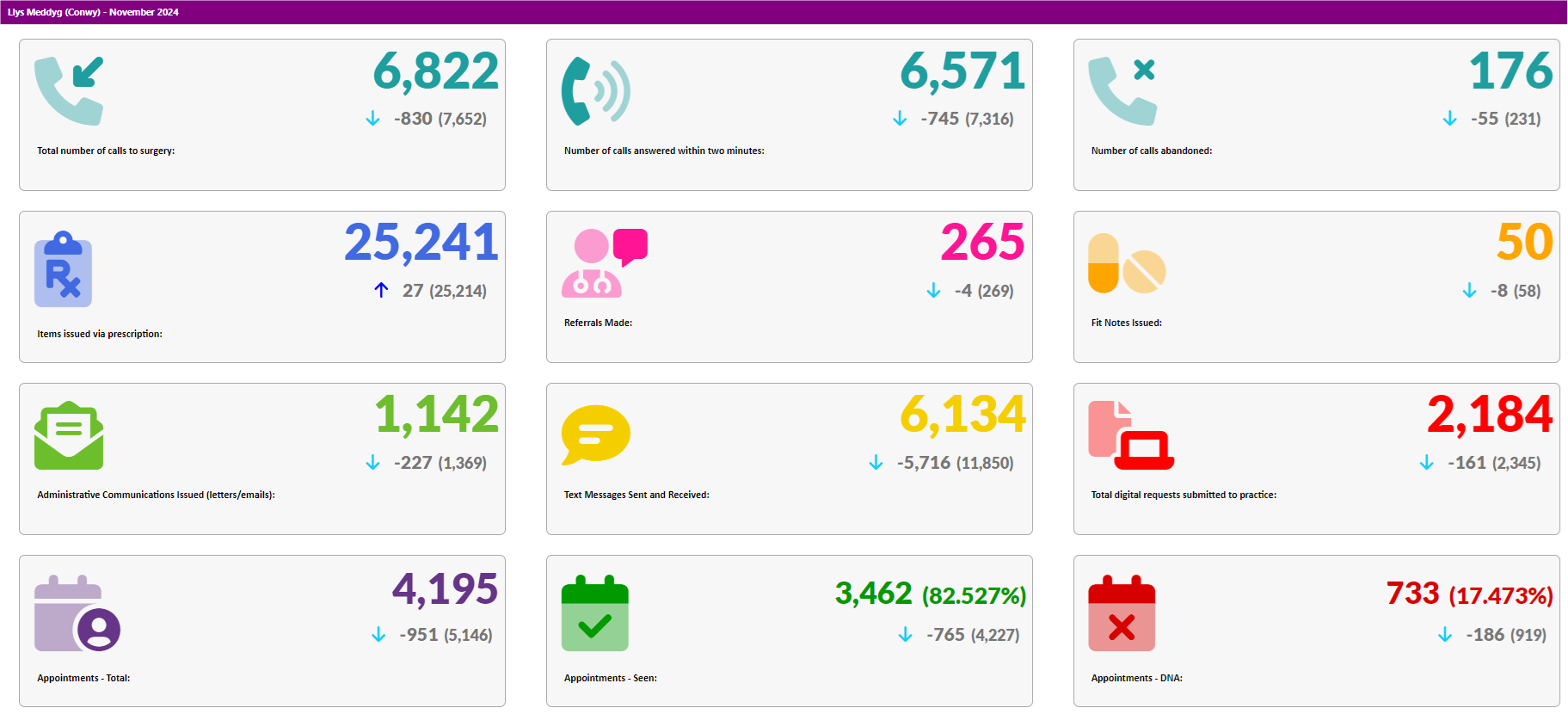Click the 'Appointments - Seen:' label
This screenshot has width=1568, height=714.
(611, 678)
